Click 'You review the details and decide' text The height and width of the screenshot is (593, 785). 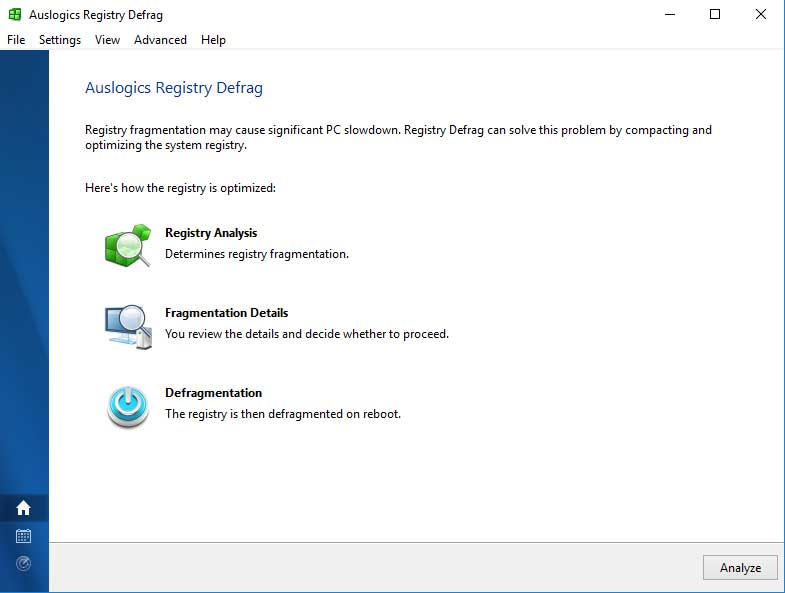(x=253, y=334)
